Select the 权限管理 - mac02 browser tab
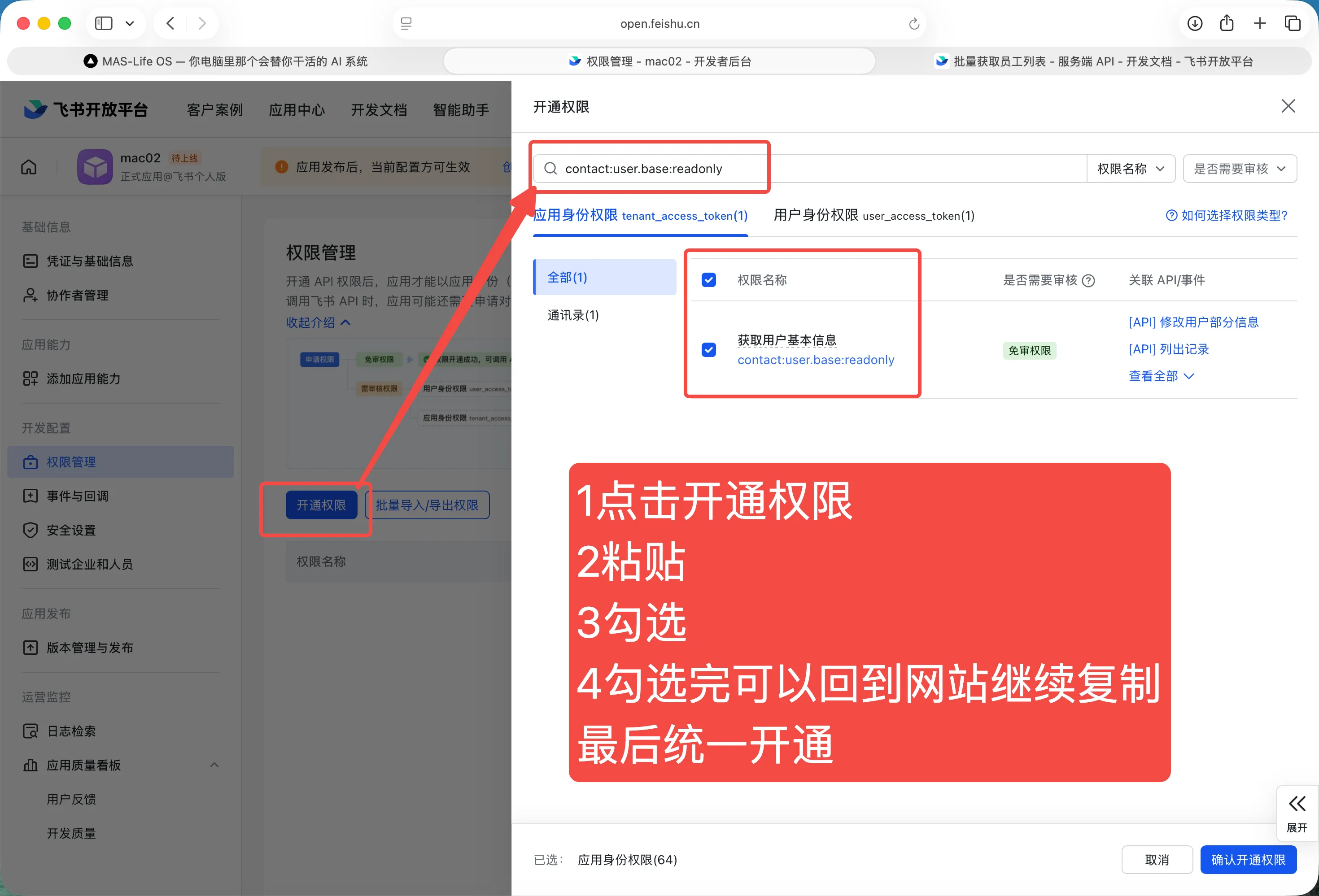Image resolution: width=1319 pixels, height=896 pixels. (x=659, y=61)
